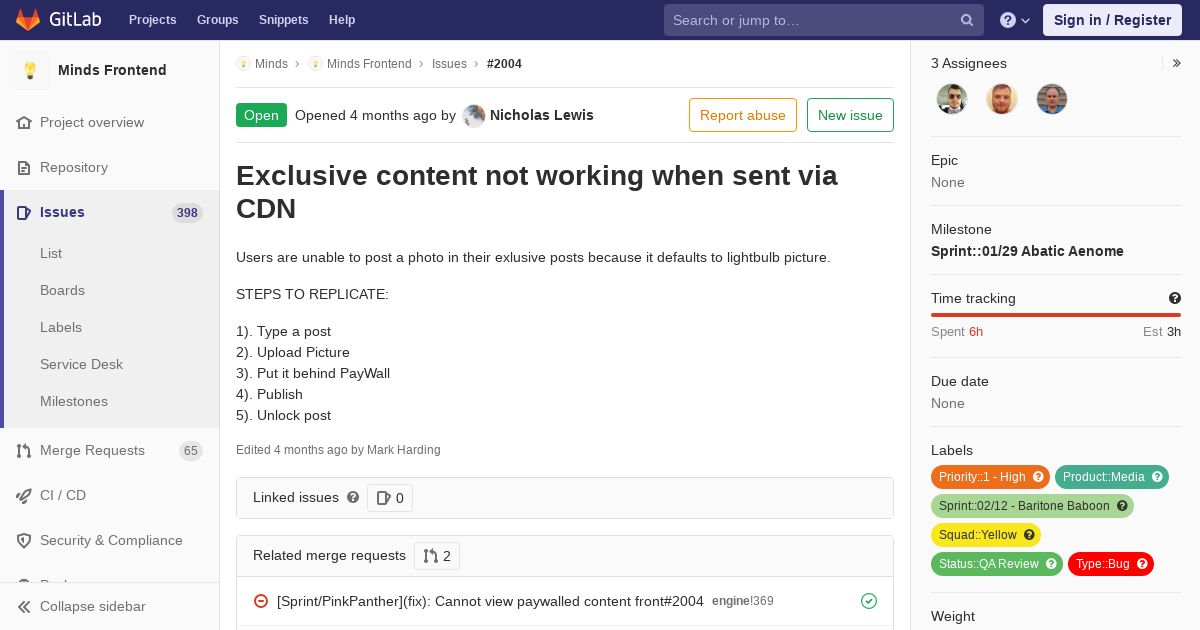Click the Issues 398 count badge

[187, 213]
